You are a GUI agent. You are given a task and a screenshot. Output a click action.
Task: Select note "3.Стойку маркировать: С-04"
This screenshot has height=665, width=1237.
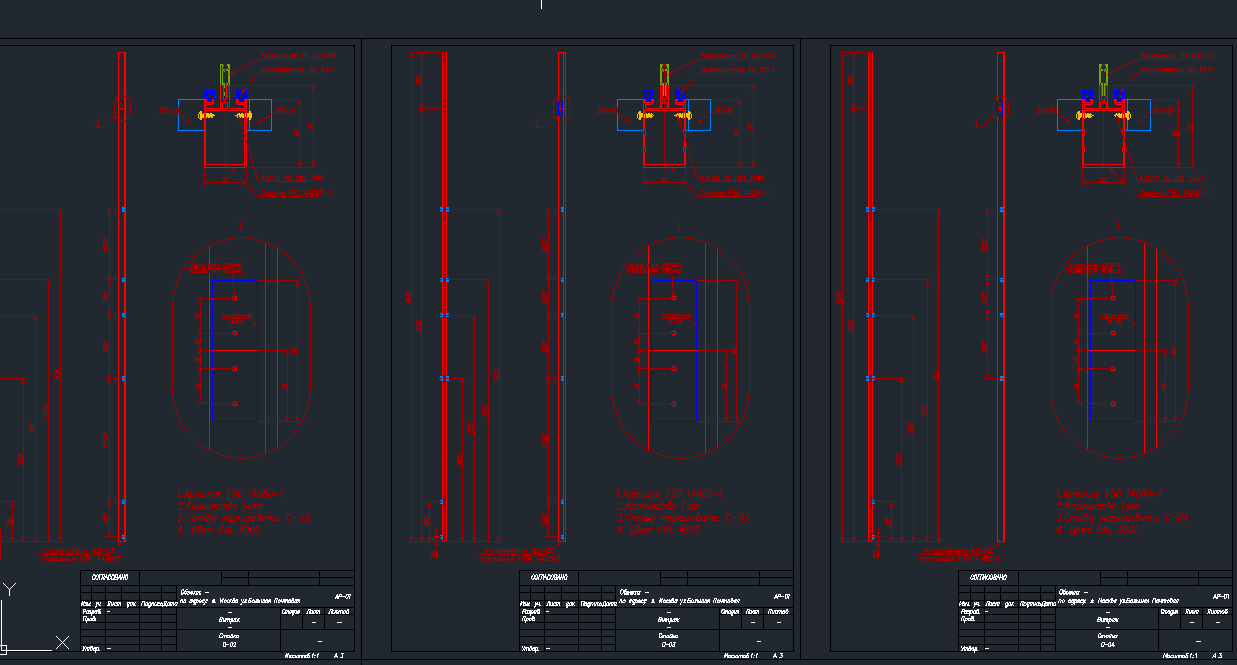pos(1123,518)
